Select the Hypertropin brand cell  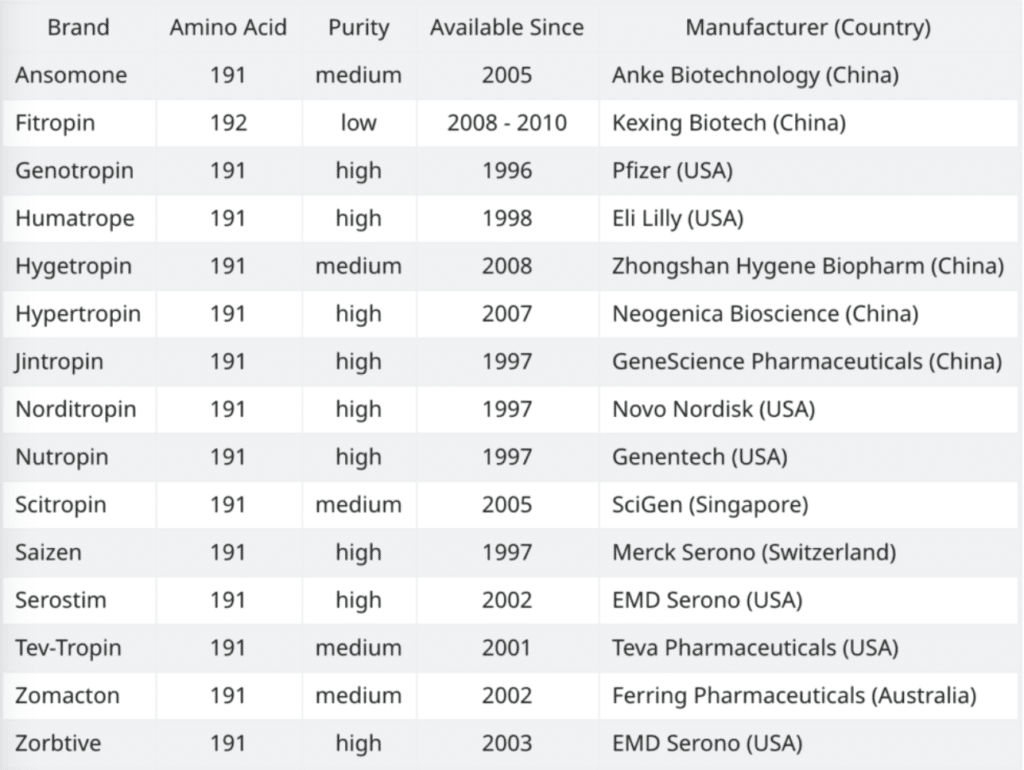pyautogui.click(x=78, y=313)
